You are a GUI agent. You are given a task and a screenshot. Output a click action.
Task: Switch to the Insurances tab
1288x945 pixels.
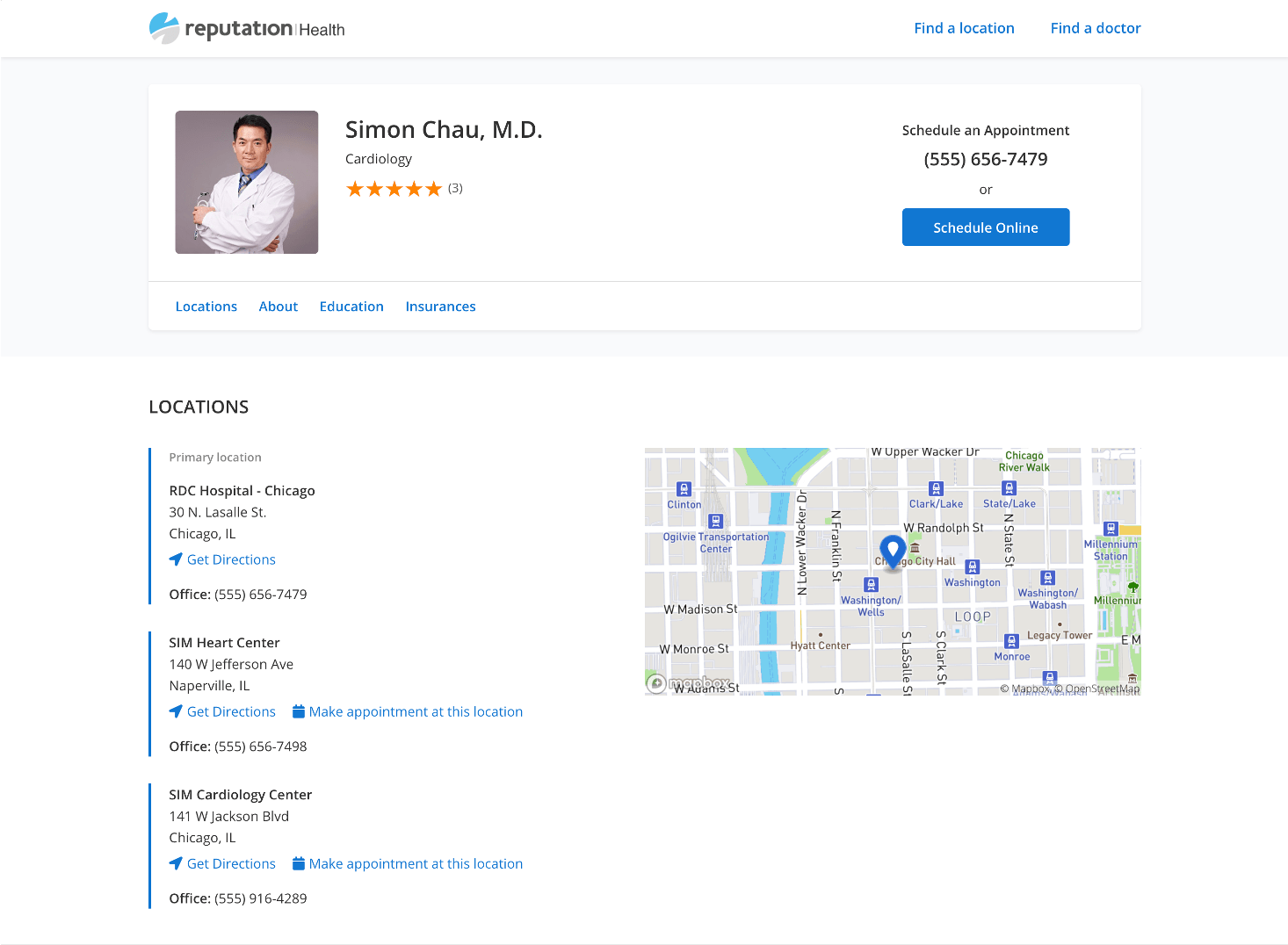440,307
